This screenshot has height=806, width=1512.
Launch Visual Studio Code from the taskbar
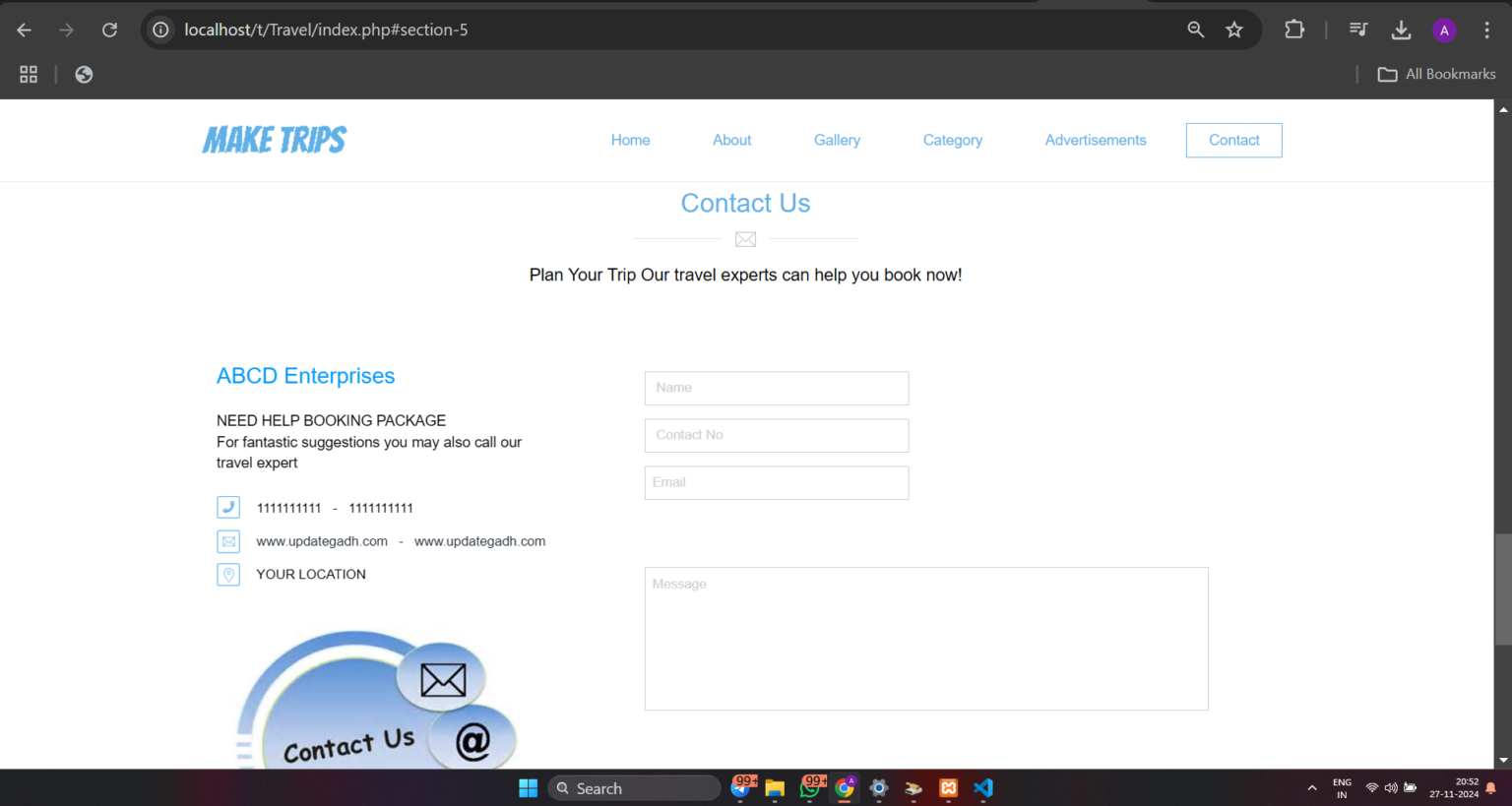tap(982, 787)
